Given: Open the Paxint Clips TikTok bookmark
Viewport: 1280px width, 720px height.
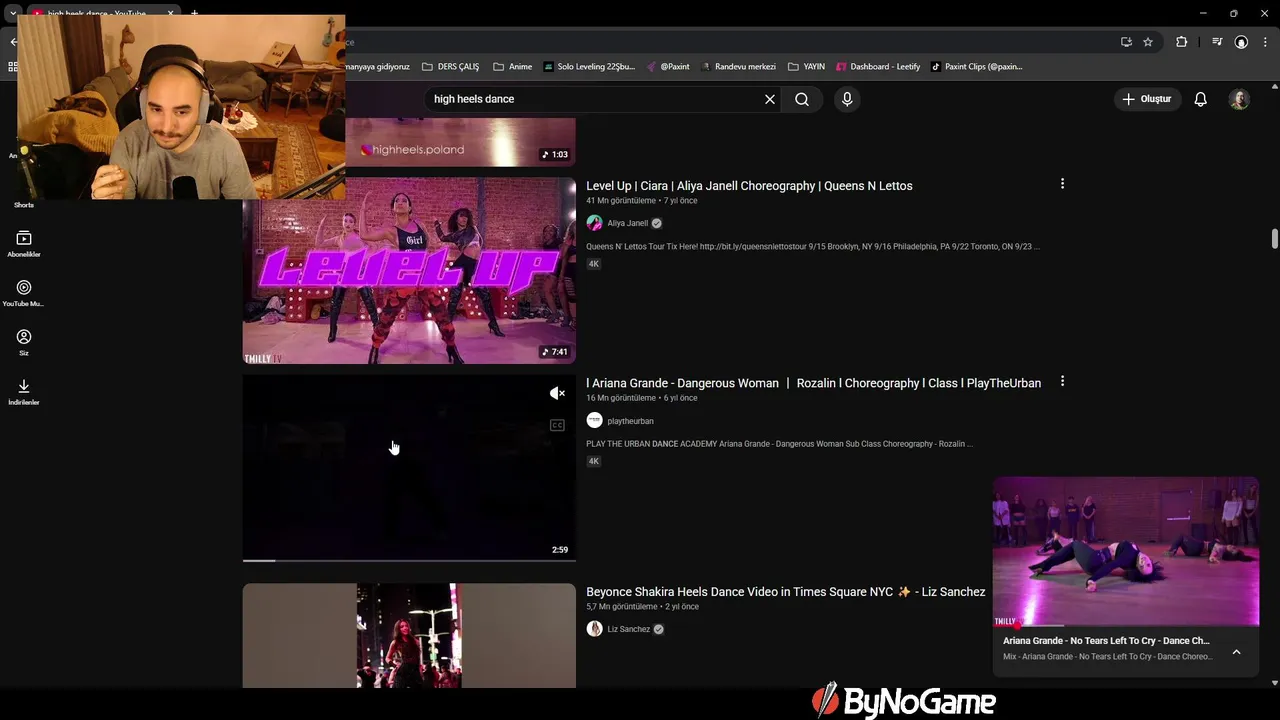Looking at the screenshot, I should 977,67.
